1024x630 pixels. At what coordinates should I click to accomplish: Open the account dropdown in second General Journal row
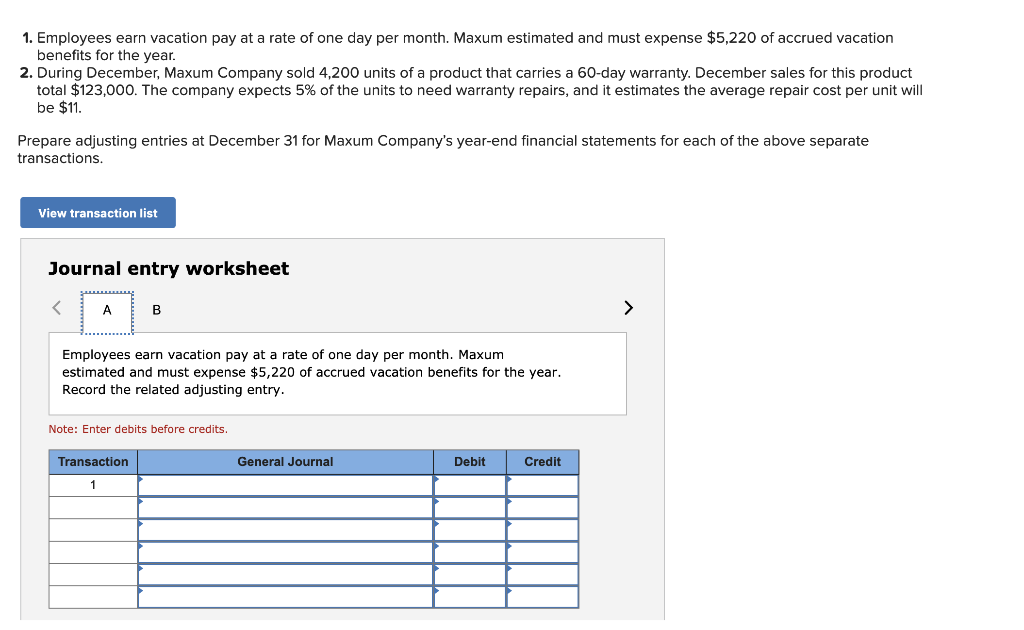(285, 507)
